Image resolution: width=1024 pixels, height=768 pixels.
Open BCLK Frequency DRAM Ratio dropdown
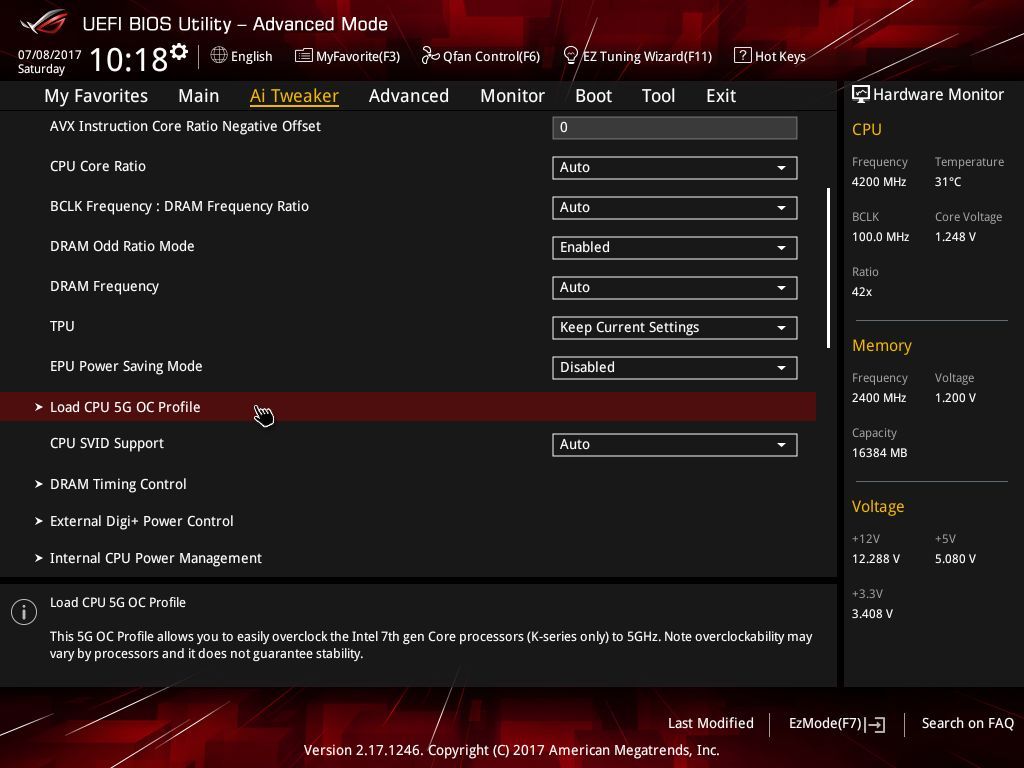tap(675, 208)
